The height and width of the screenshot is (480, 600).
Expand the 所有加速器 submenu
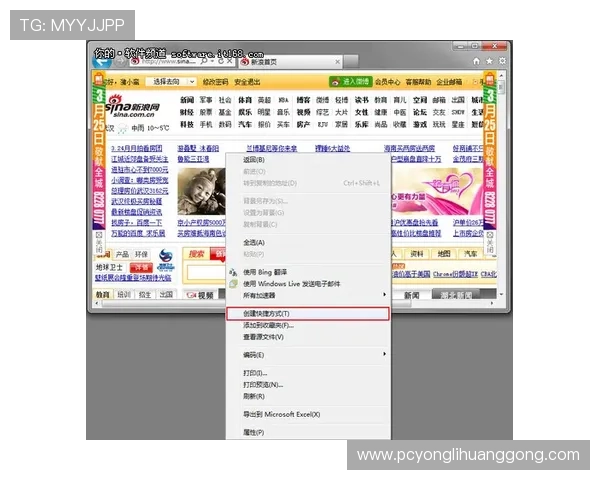coord(384,295)
